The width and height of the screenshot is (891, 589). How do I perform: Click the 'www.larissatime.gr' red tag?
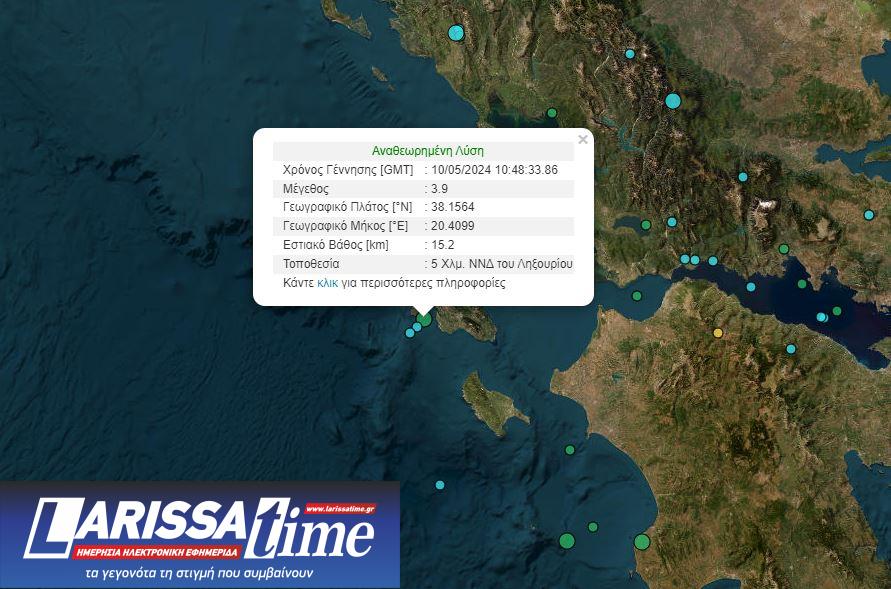(x=340, y=509)
